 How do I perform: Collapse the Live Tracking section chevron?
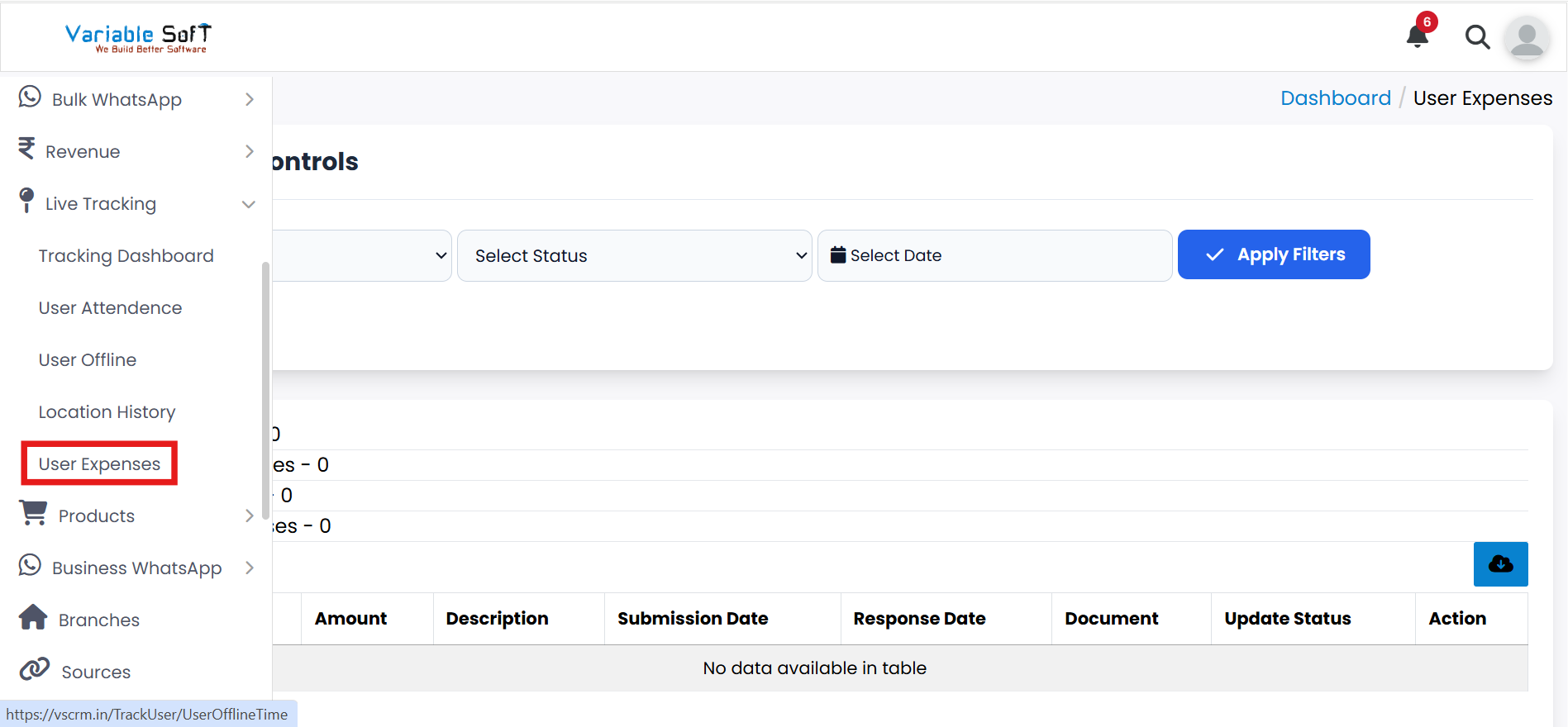[248, 204]
